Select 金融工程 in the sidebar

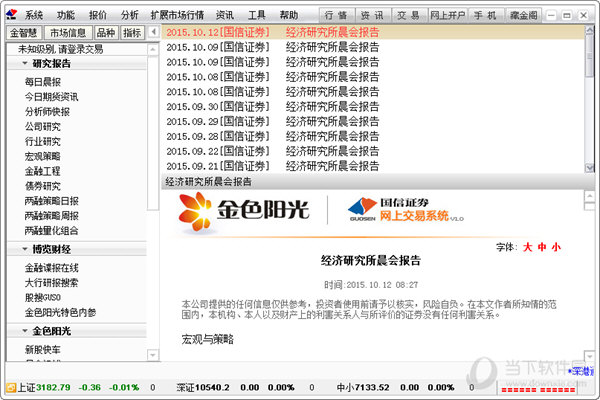(43, 171)
